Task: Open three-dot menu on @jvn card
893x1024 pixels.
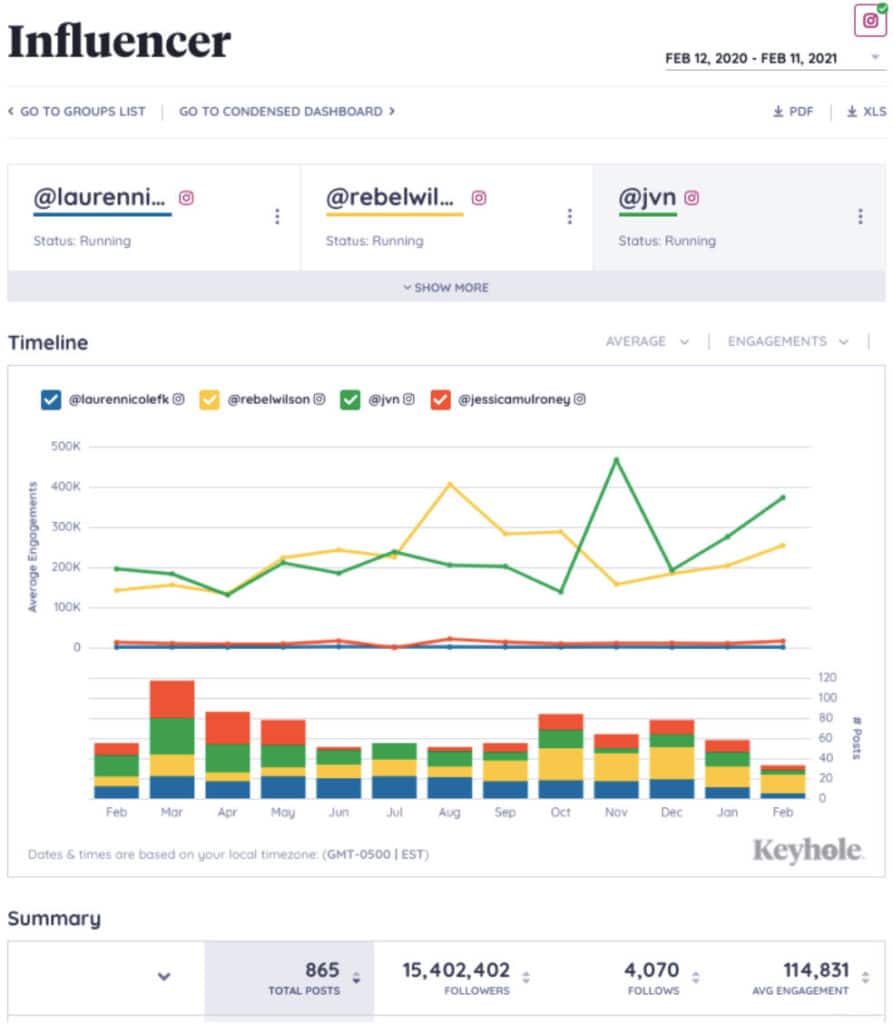Action: pyautogui.click(x=860, y=216)
